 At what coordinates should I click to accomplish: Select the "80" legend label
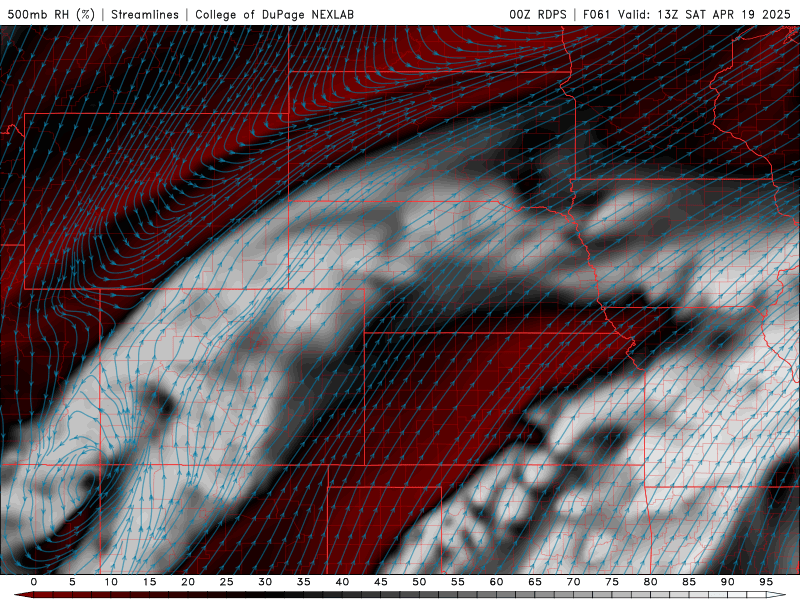[650, 582]
